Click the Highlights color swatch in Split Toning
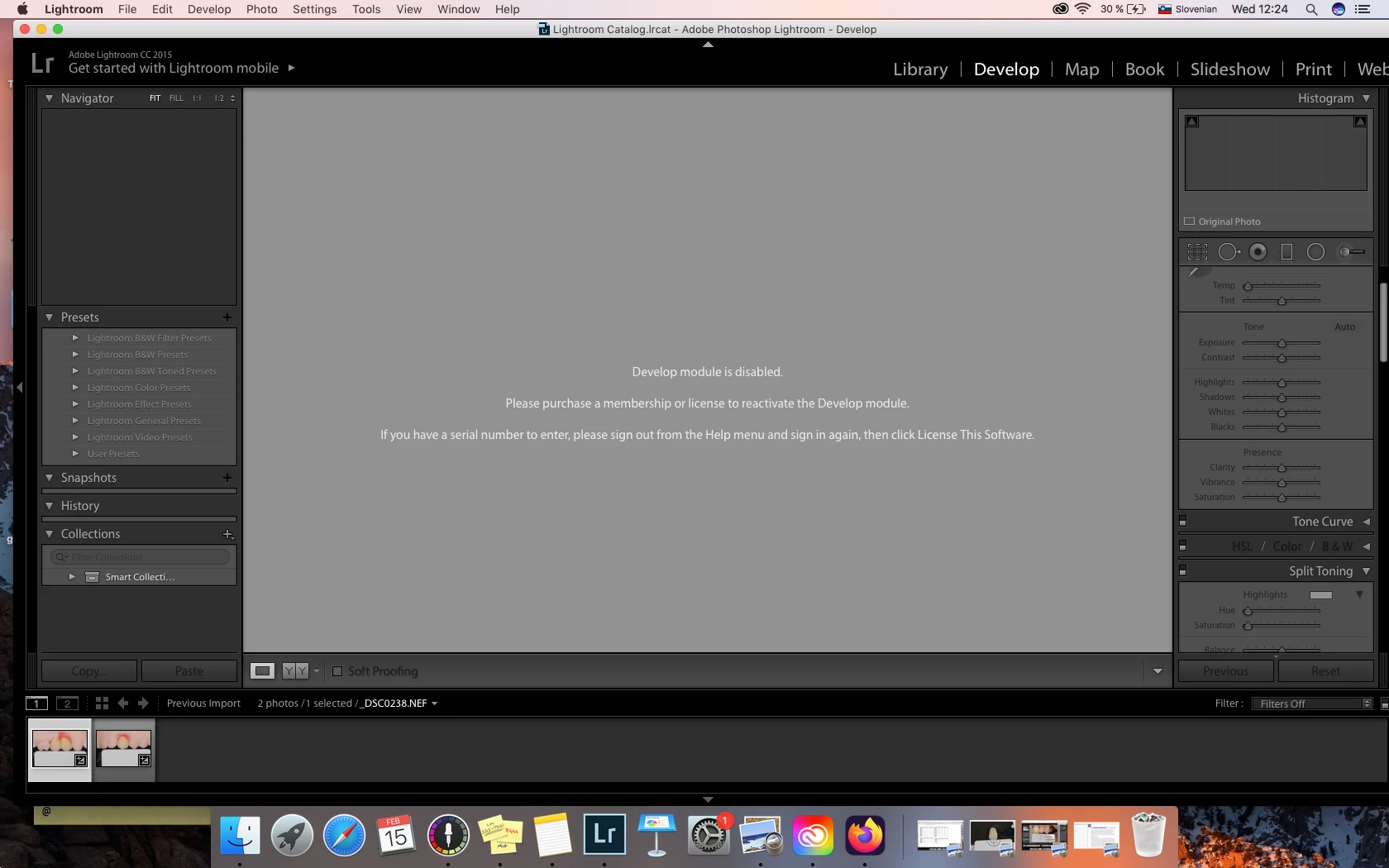Image resolution: width=1389 pixels, height=868 pixels. (x=1321, y=595)
